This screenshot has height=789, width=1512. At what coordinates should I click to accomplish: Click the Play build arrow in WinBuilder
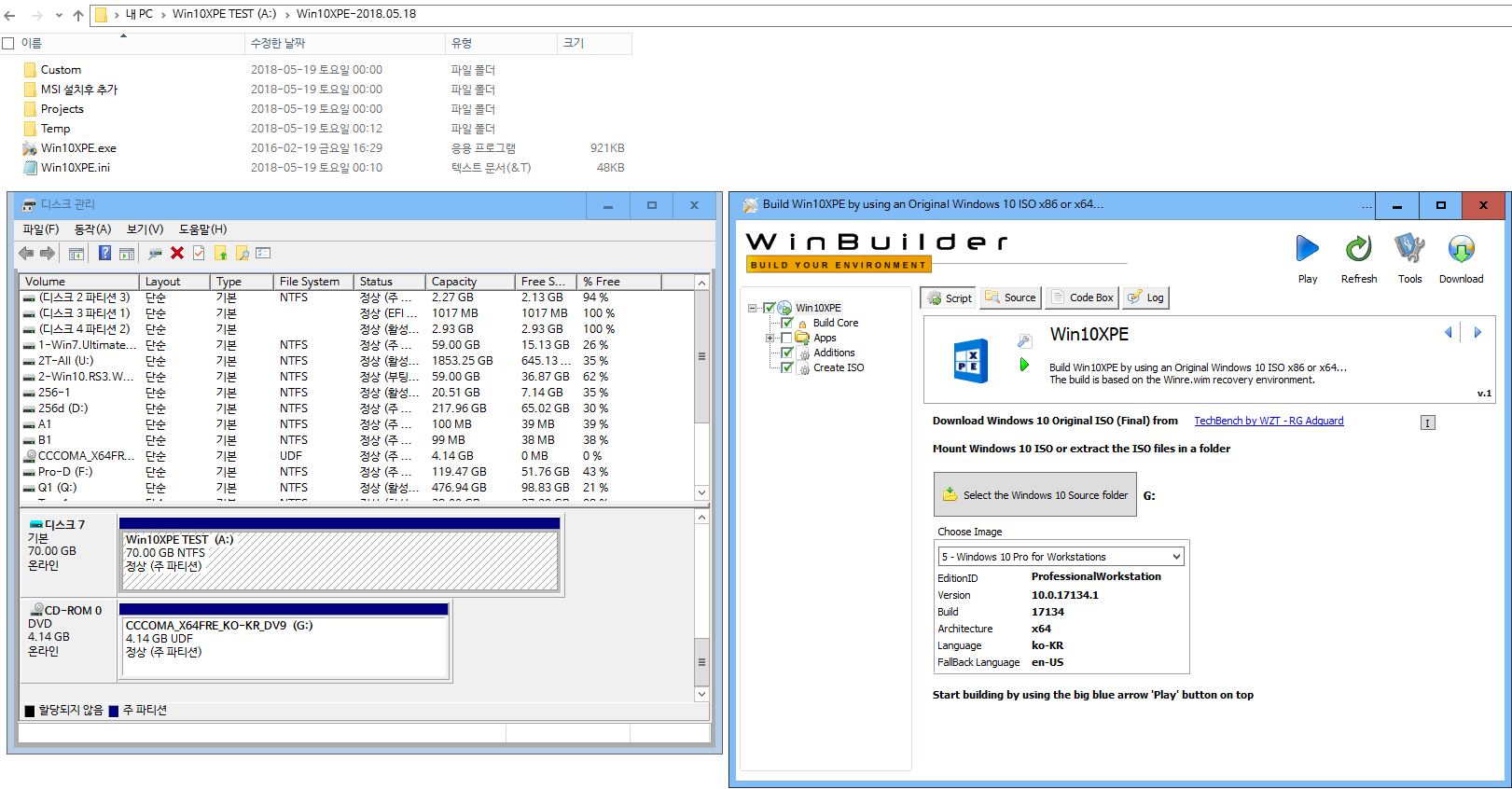[1307, 249]
